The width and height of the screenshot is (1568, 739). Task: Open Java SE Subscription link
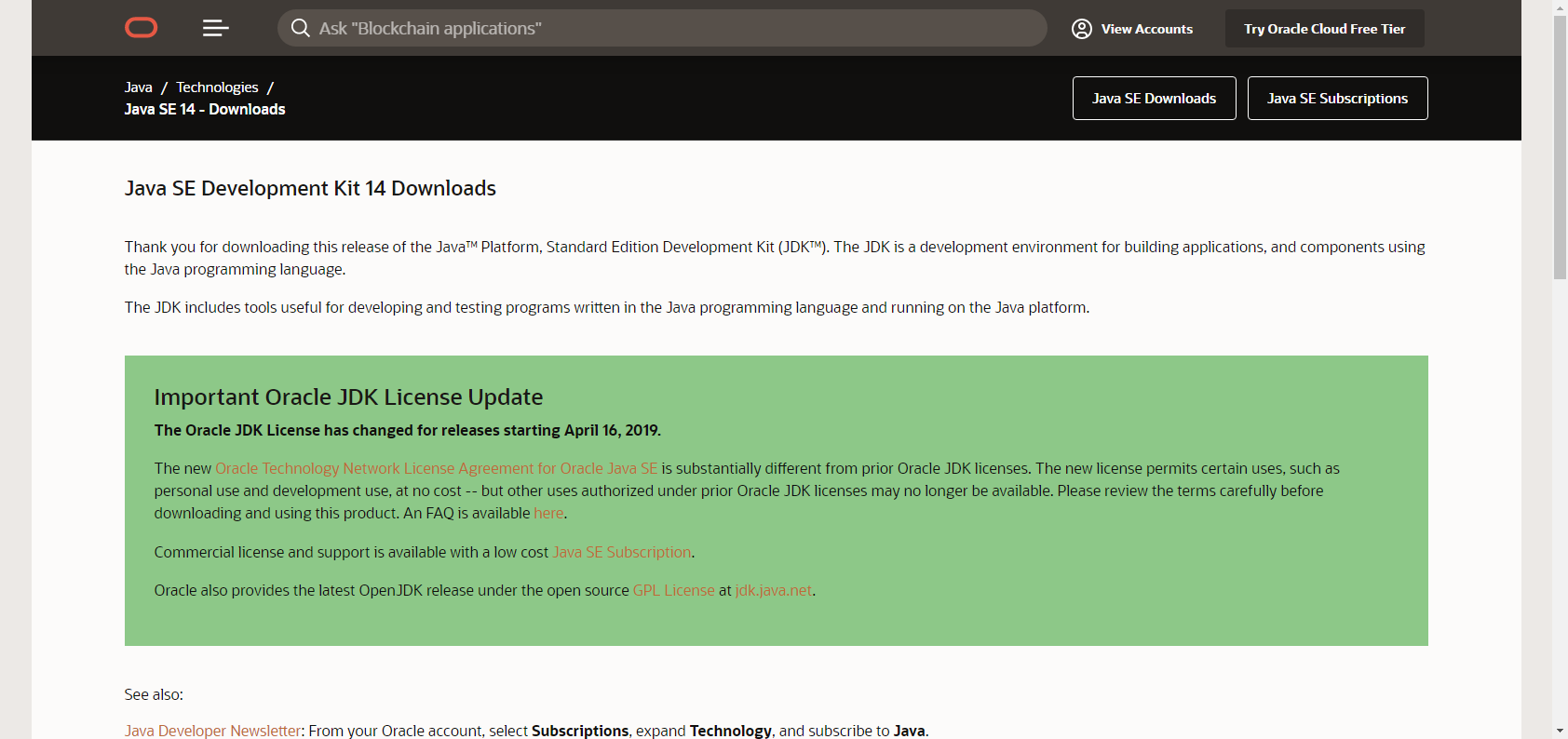(x=622, y=553)
